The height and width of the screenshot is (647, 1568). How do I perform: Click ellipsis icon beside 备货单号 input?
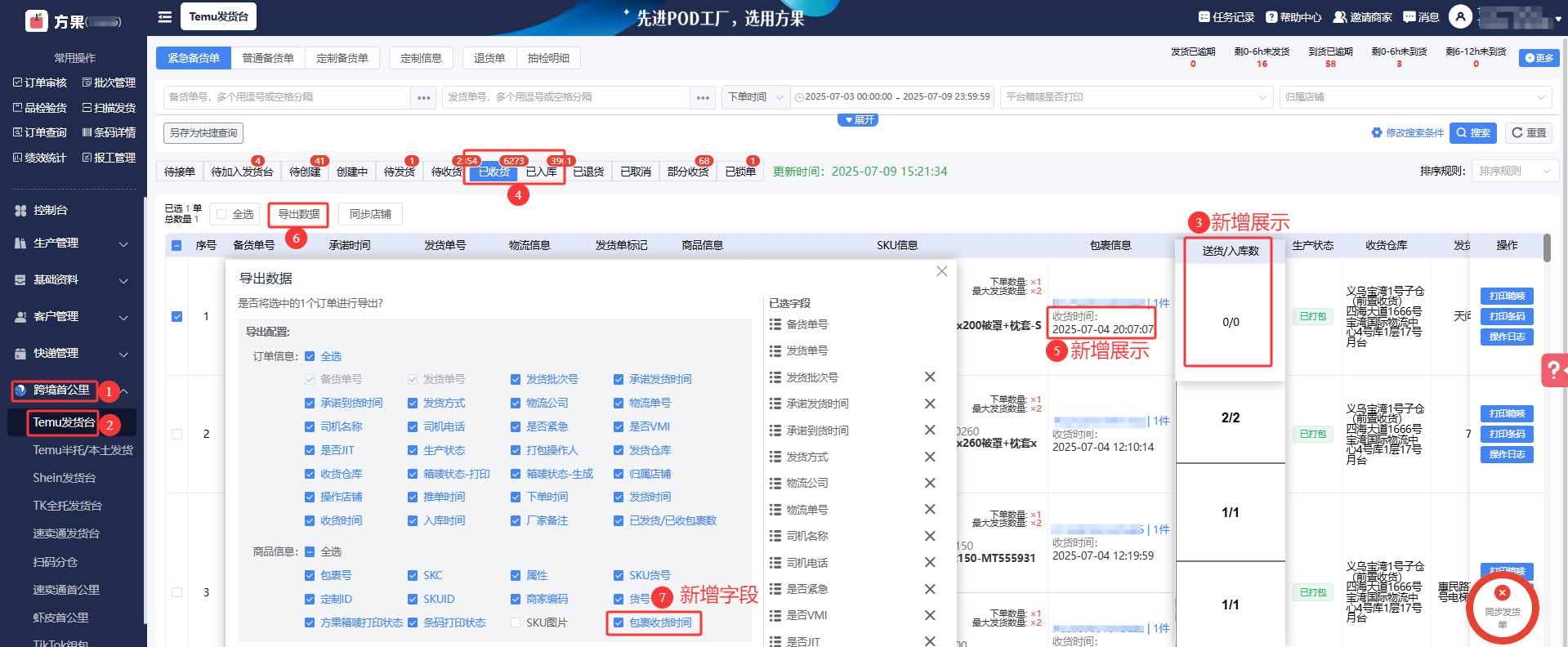423,97
